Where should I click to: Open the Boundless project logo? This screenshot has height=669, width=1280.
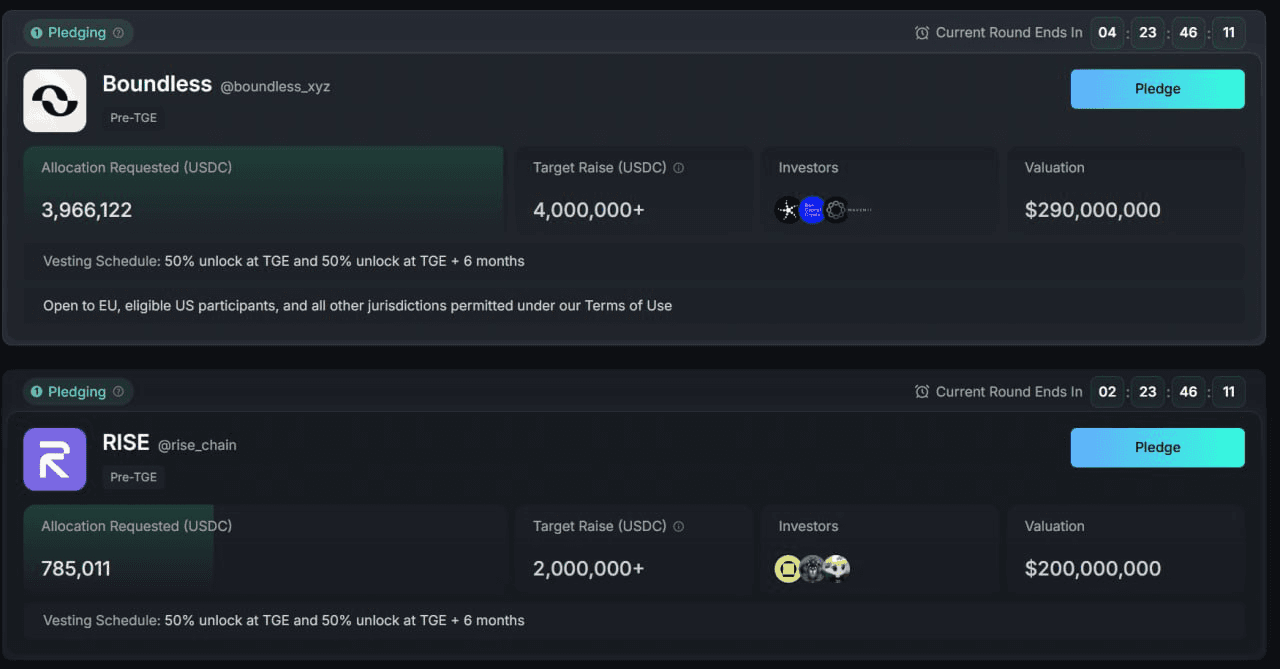pos(55,100)
